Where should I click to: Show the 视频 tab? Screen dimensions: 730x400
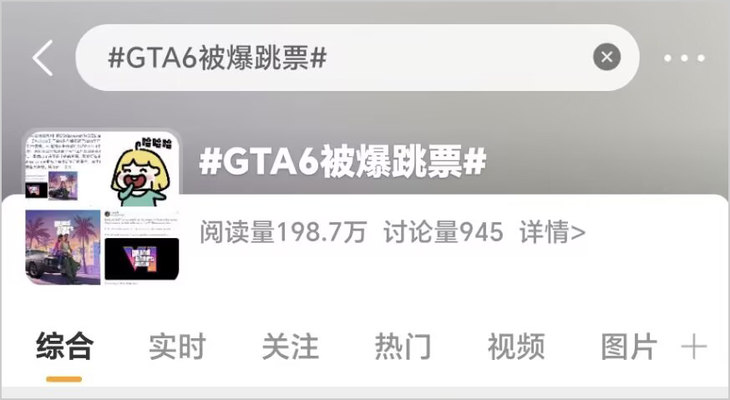pos(516,346)
